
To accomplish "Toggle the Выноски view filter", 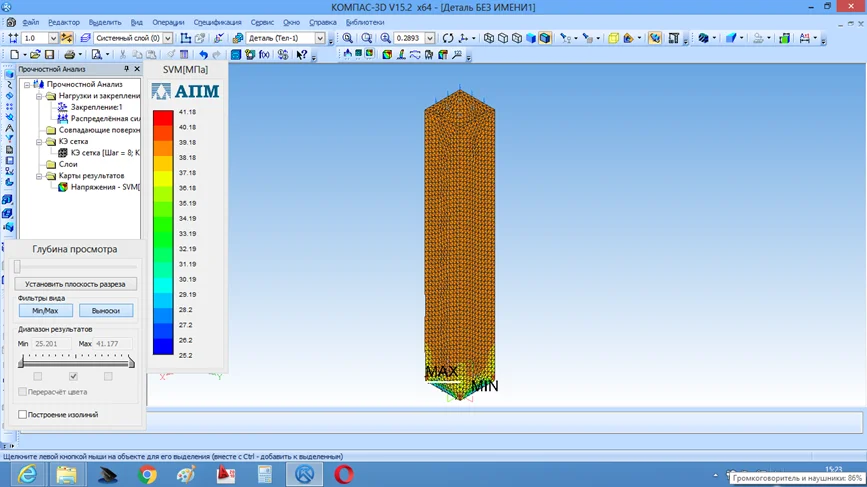I will click(x=105, y=311).
